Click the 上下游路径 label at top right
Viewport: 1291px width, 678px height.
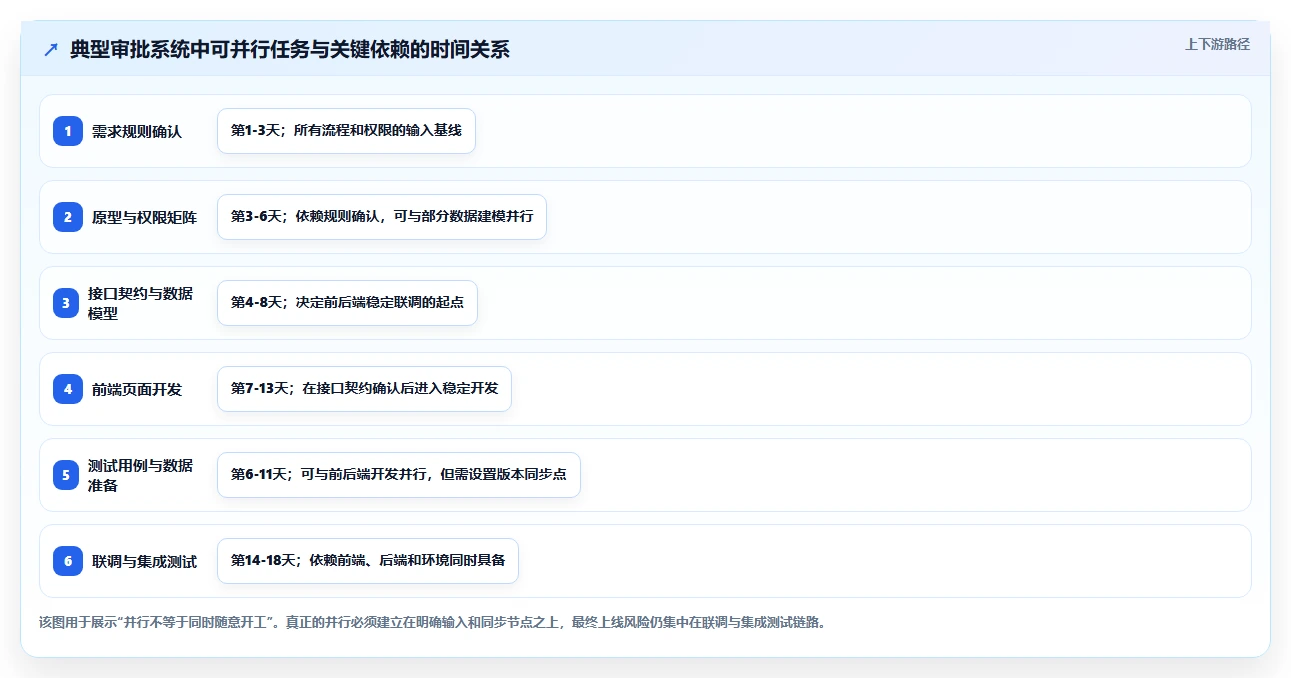pos(1217,44)
